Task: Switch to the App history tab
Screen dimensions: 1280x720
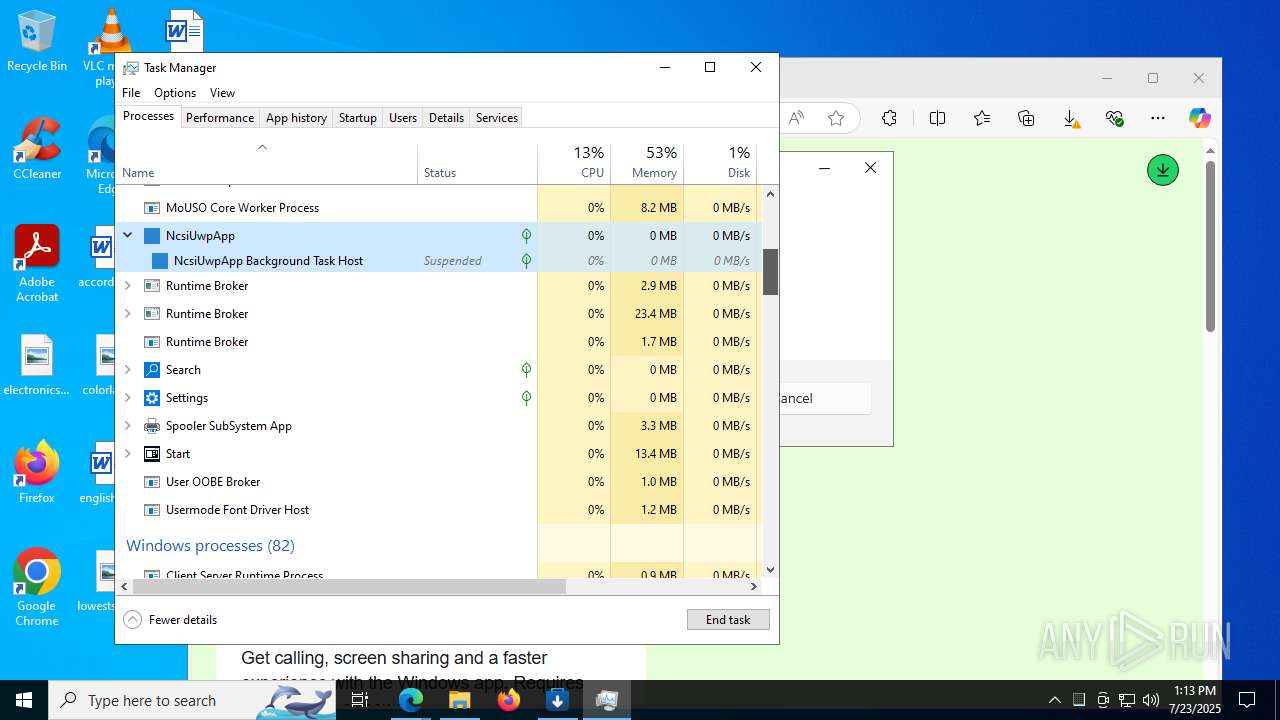Action: coord(296,118)
